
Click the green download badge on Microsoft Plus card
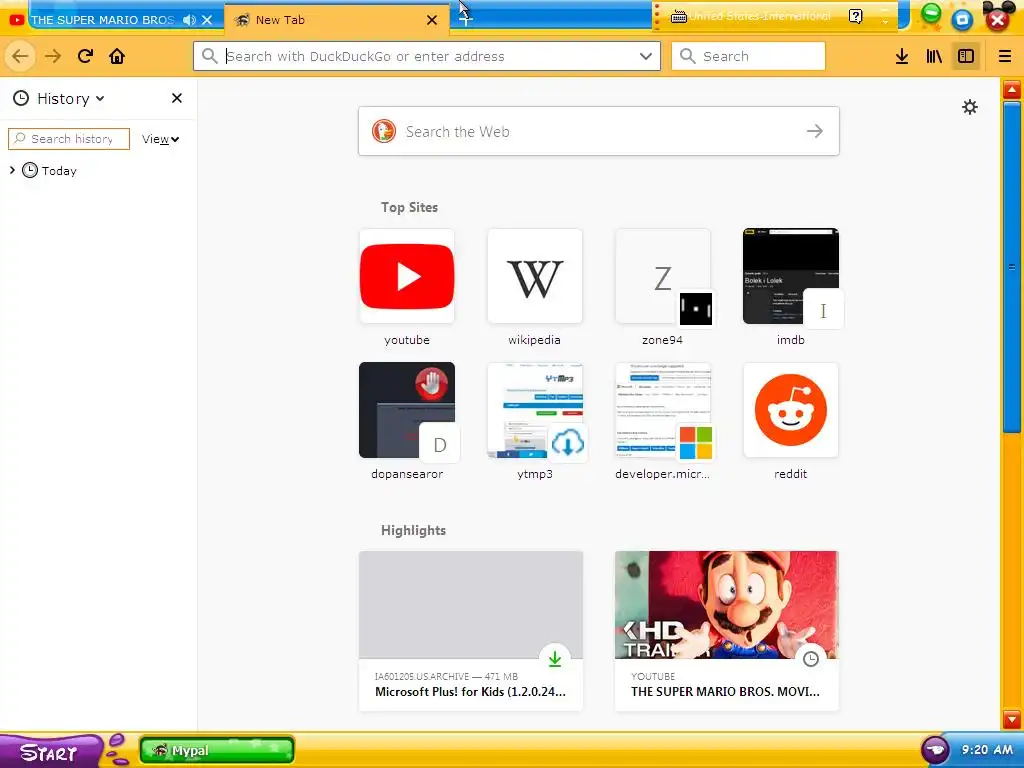pos(554,658)
